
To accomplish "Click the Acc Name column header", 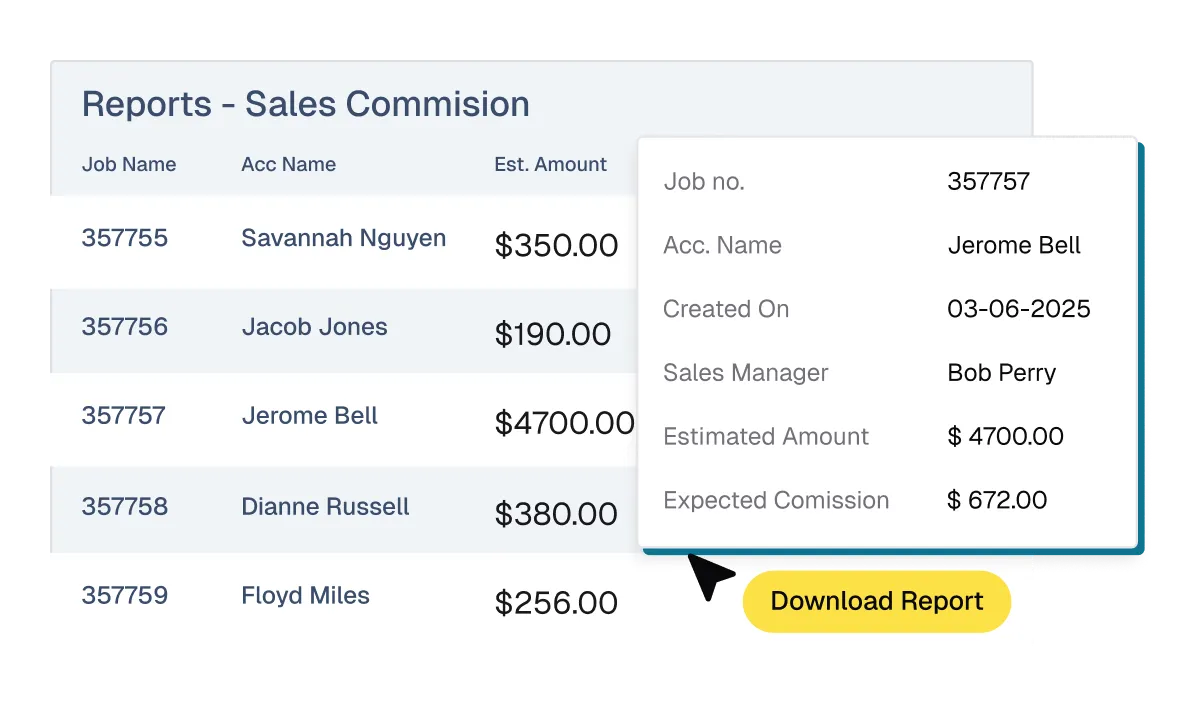I will (x=288, y=164).
